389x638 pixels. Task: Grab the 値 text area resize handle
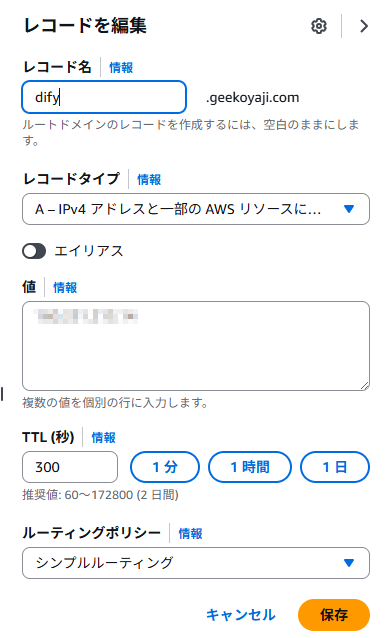[x=365, y=386]
